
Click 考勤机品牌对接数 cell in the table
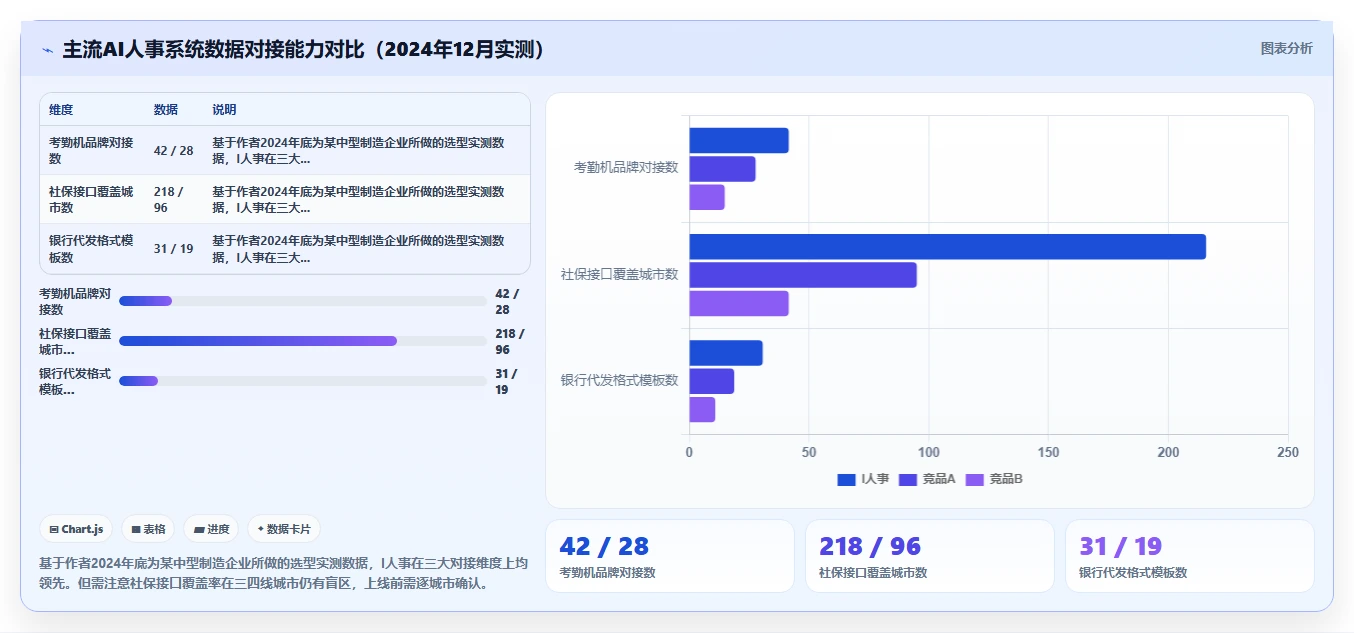[91, 151]
